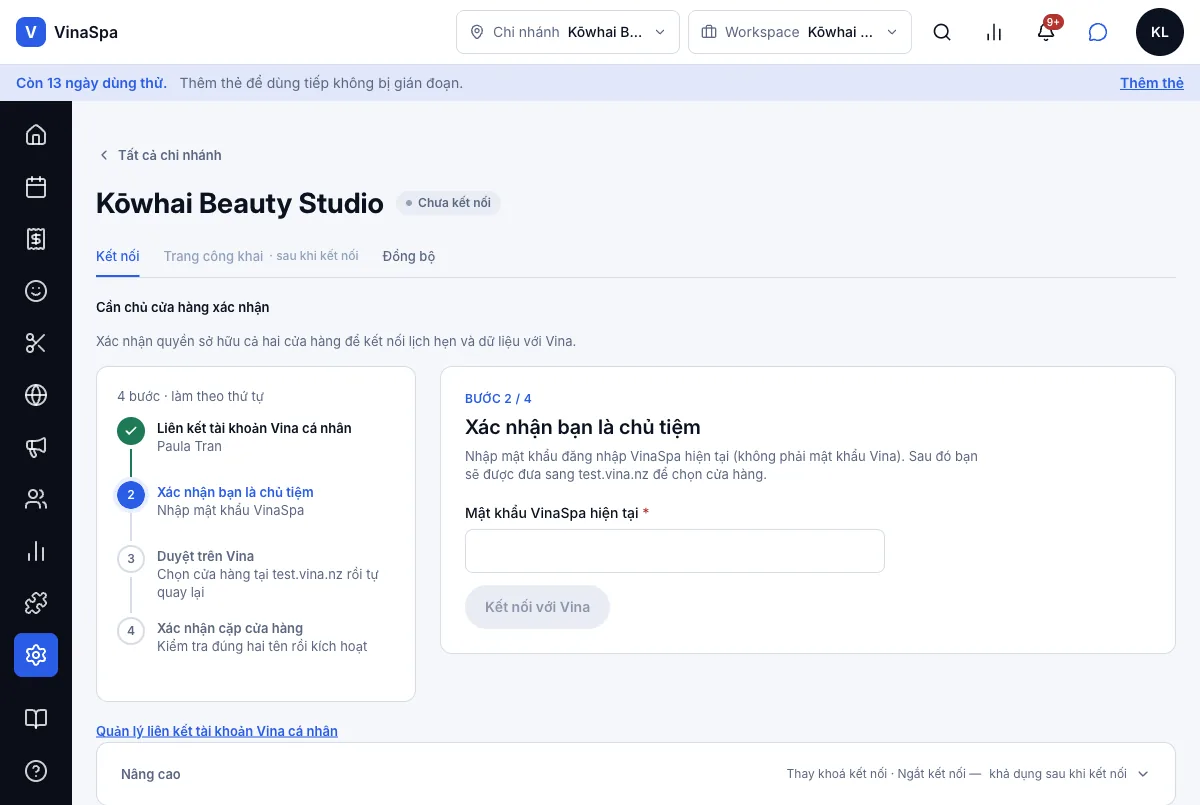Open the scissors services icon
The width and height of the screenshot is (1200, 805).
click(36, 343)
